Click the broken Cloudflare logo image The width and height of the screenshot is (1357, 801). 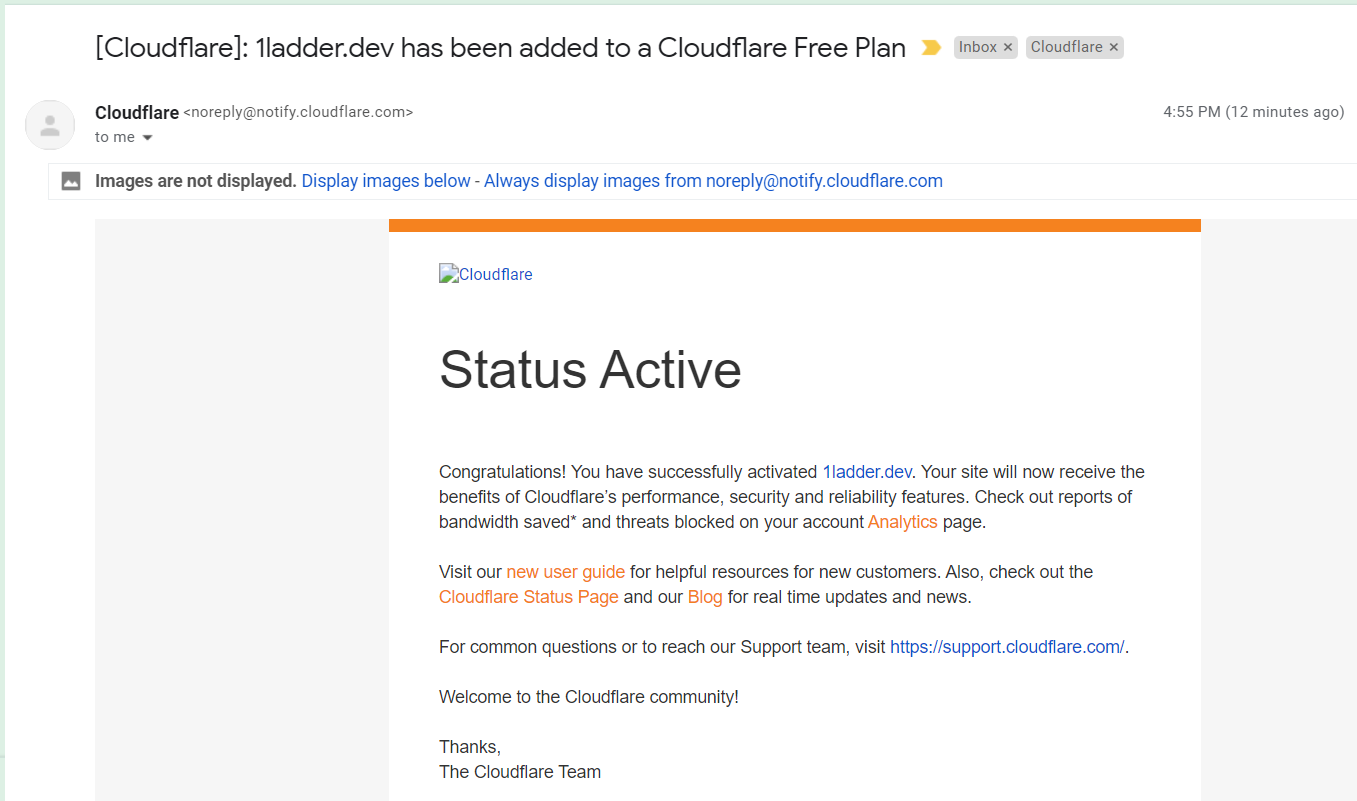486,274
